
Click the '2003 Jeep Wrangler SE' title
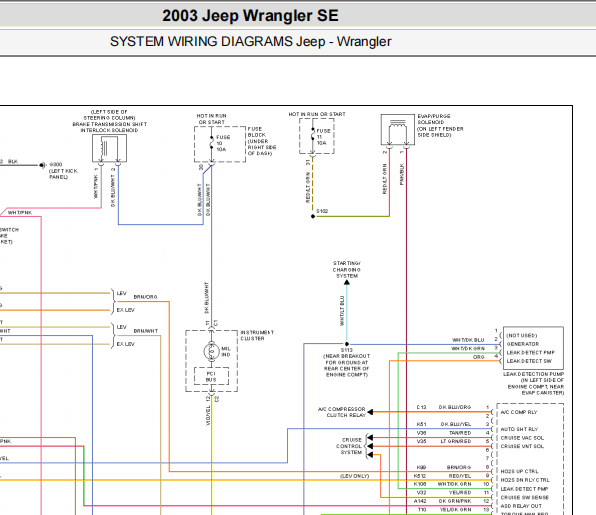(250, 16)
